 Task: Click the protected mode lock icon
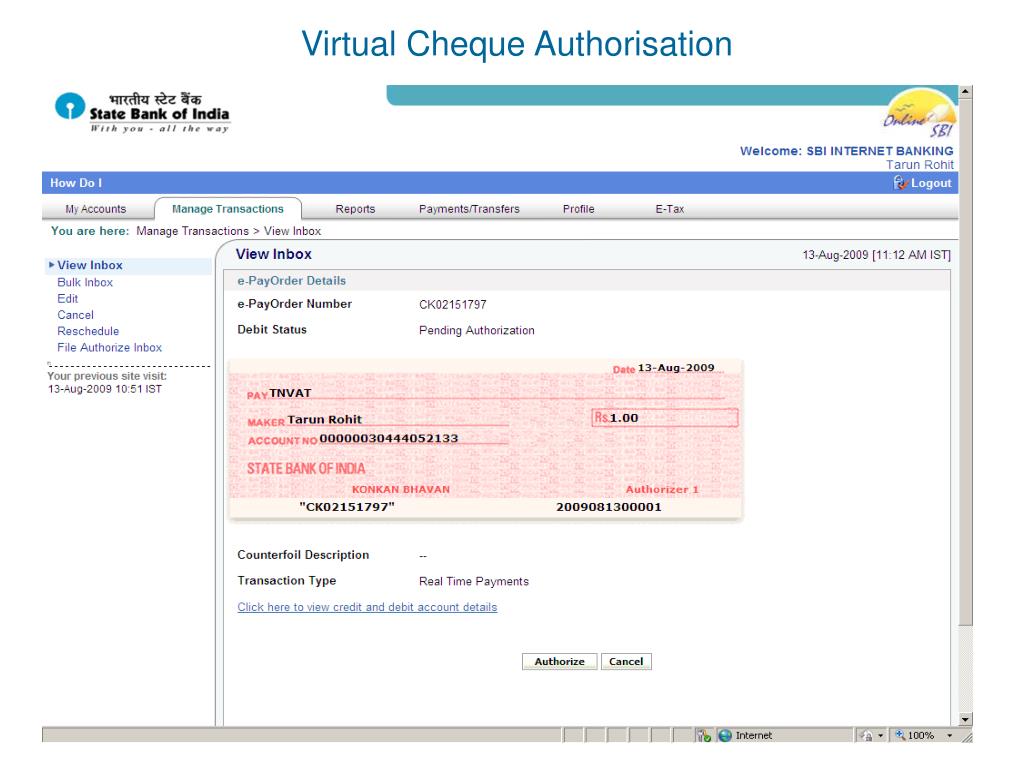867,735
